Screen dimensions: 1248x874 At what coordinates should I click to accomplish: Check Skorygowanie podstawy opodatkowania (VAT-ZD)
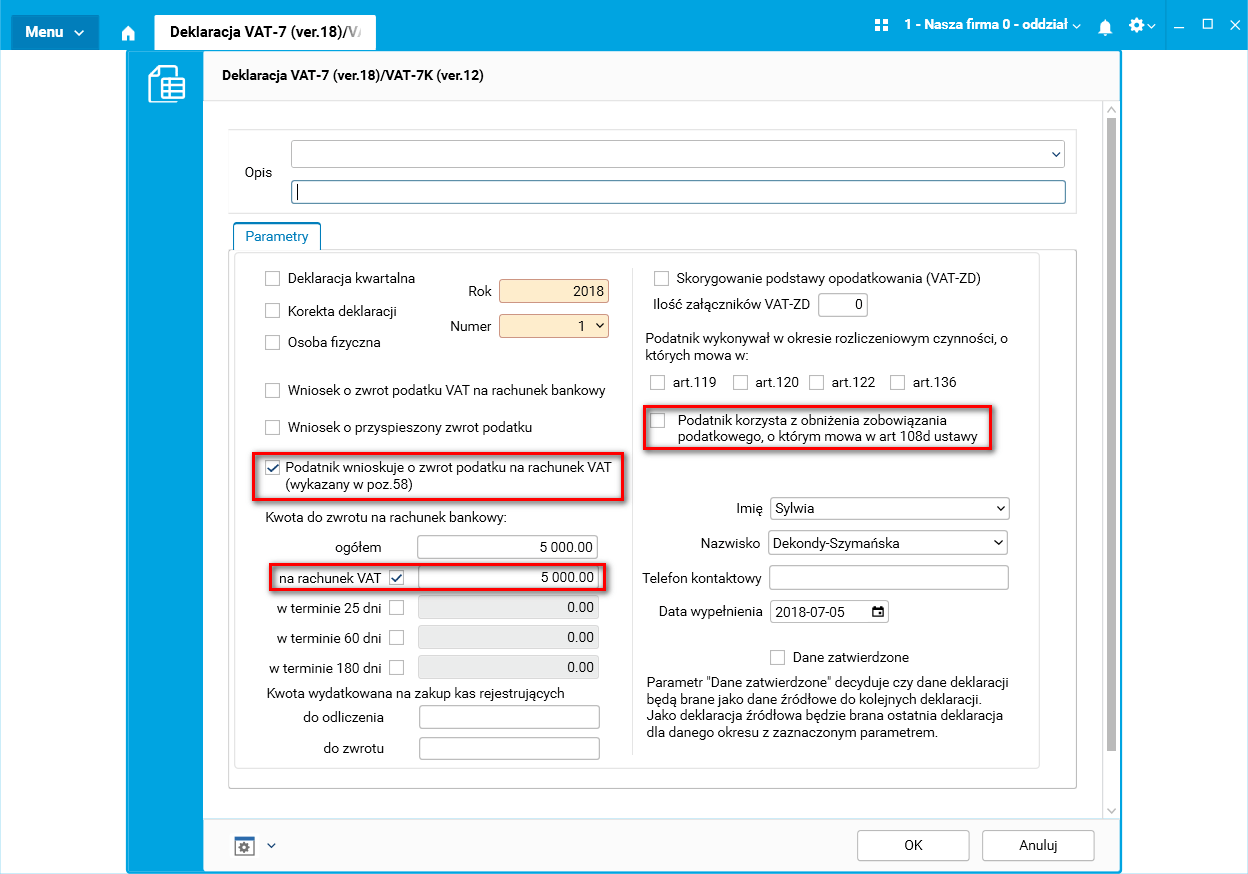point(661,279)
